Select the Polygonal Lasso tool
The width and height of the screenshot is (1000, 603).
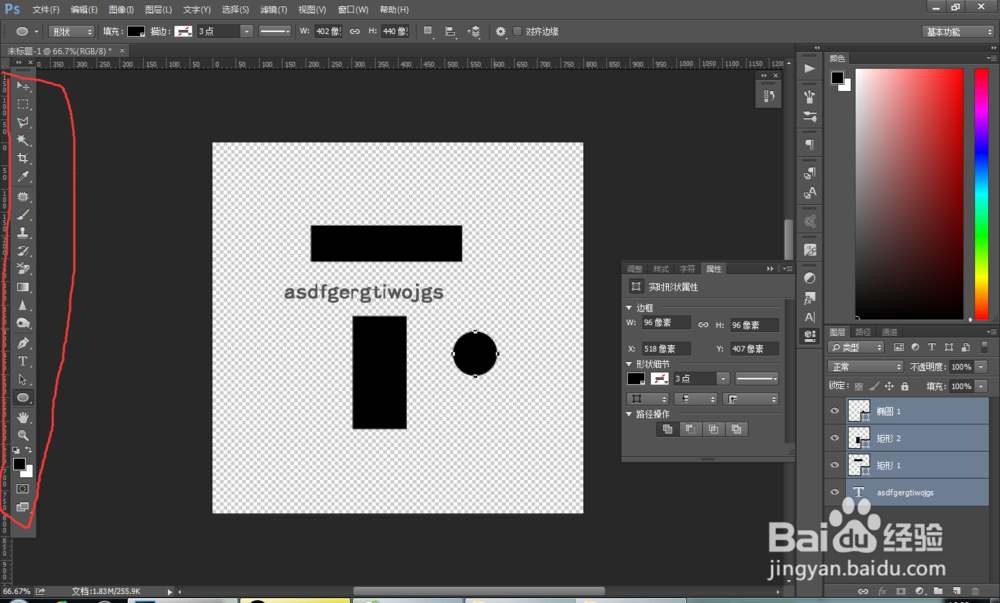pos(23,122)
